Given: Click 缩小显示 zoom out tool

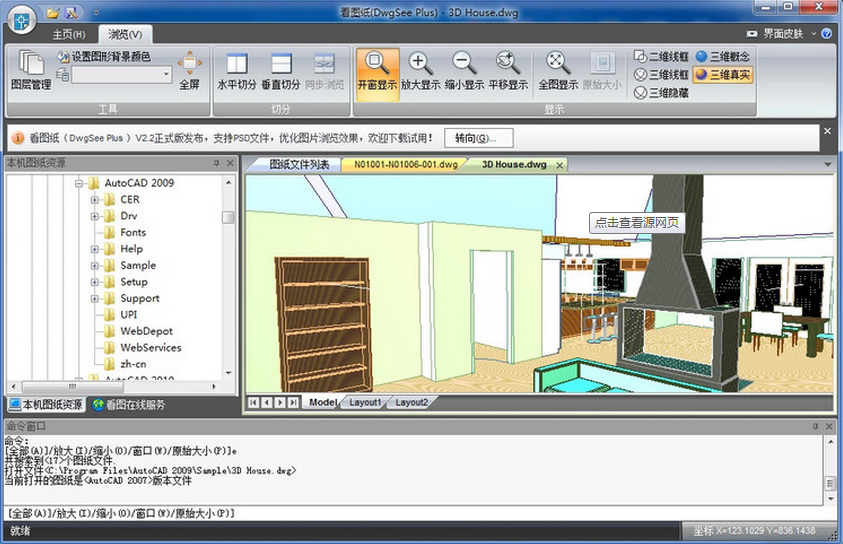Looking at the screenshot, I should click(464, 70).
